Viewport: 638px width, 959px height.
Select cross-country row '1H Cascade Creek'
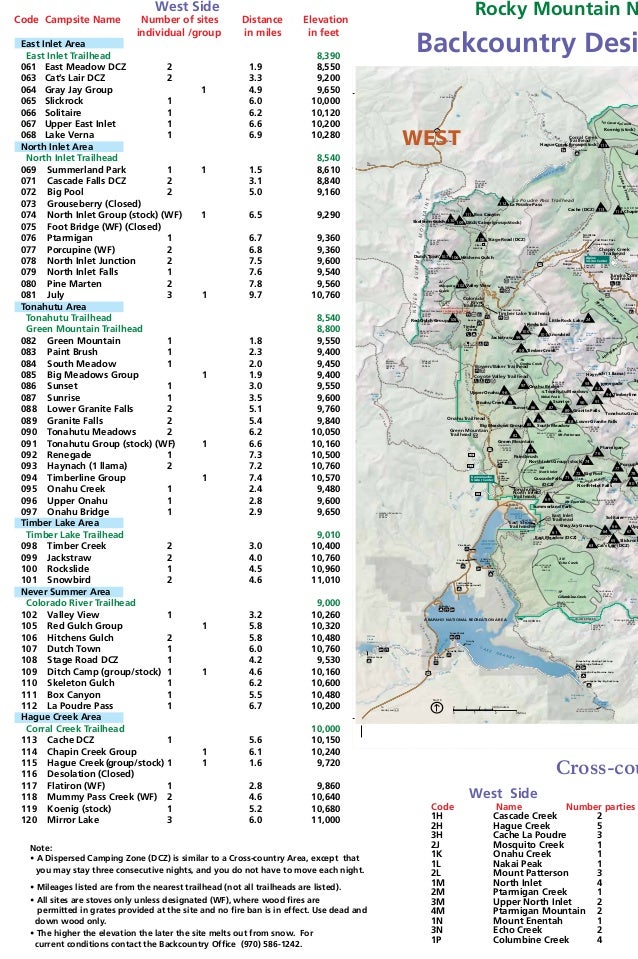(x=517, y=816)
